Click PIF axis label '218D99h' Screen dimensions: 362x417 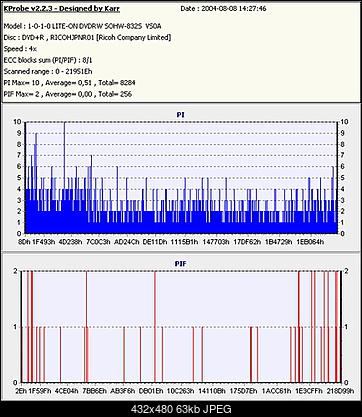pyautogui.click(x=339, y=391)
